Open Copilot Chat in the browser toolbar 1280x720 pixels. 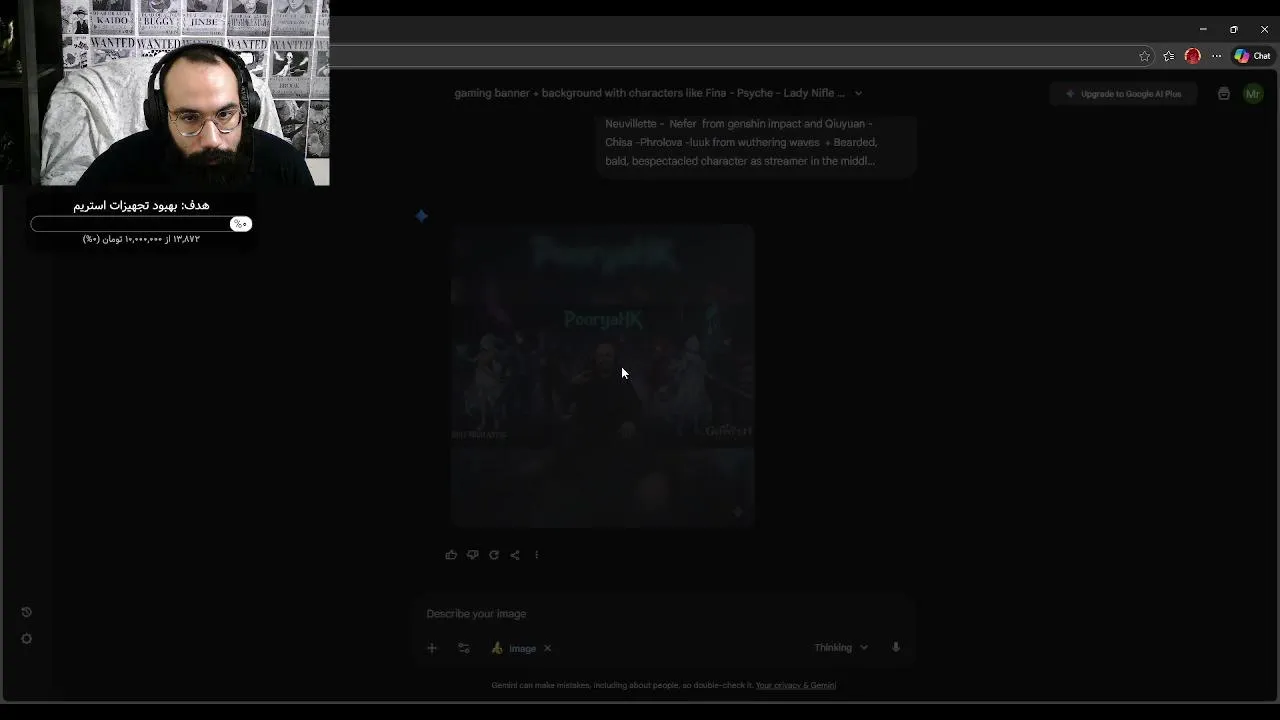[x=1252, y=56]
